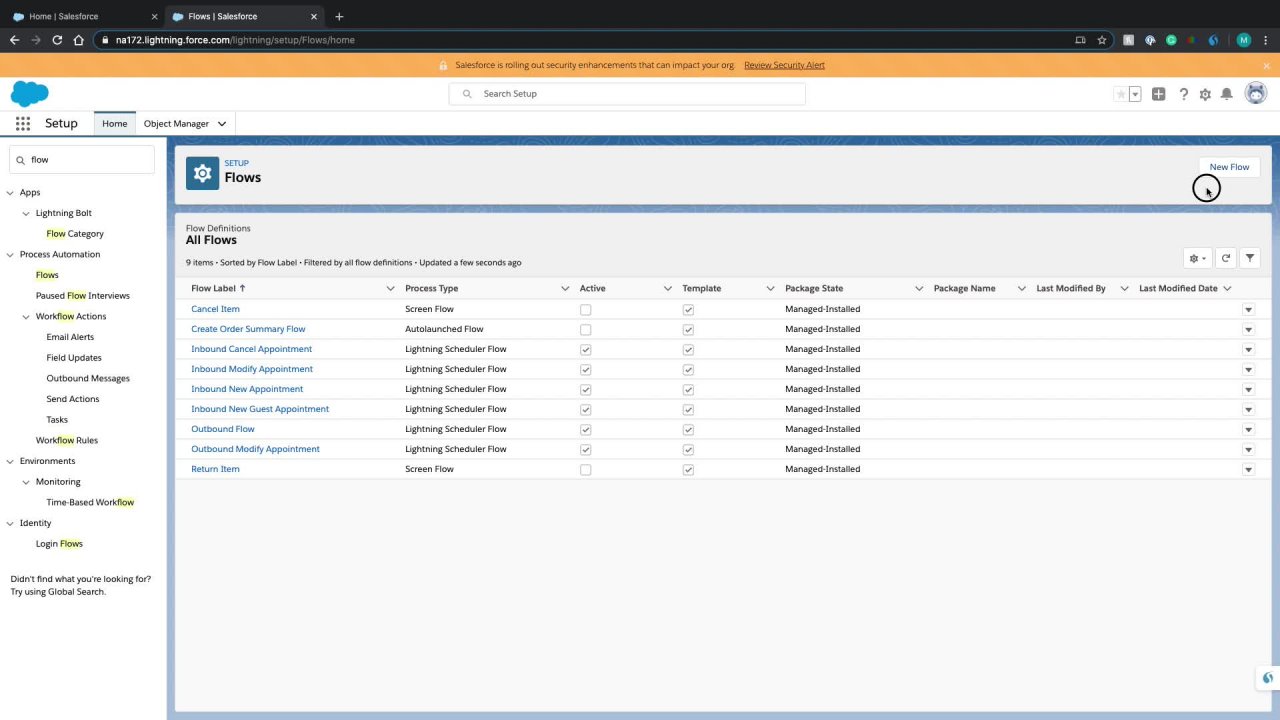Sort by the Last Modified Date column
Image resolution: width=1280 pixels, height=720 pixels.
[x=1178, y=288]
